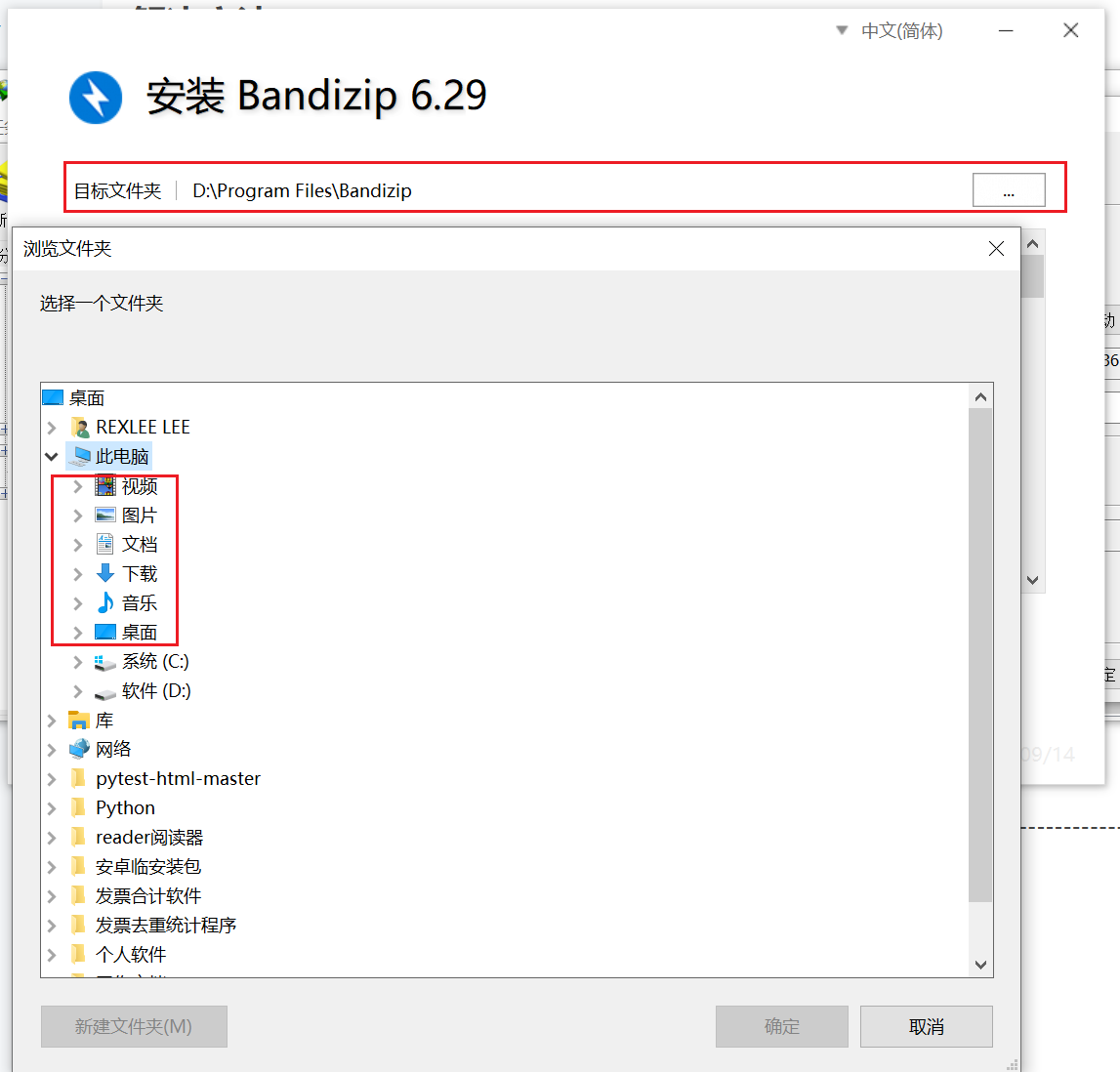Click the Python folder icon

coord(78,807)
